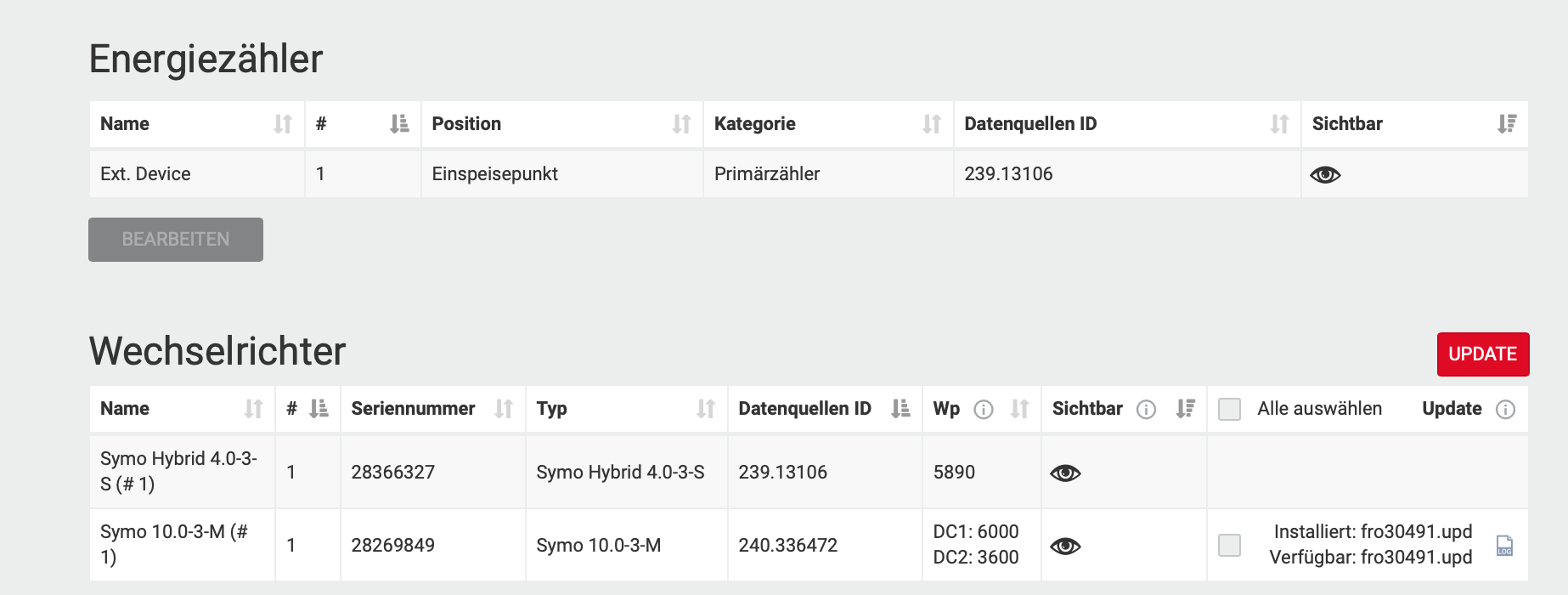Check the Alle auswählen checkbox
Screen dimensions: 1568x595
pos(1229,410)
